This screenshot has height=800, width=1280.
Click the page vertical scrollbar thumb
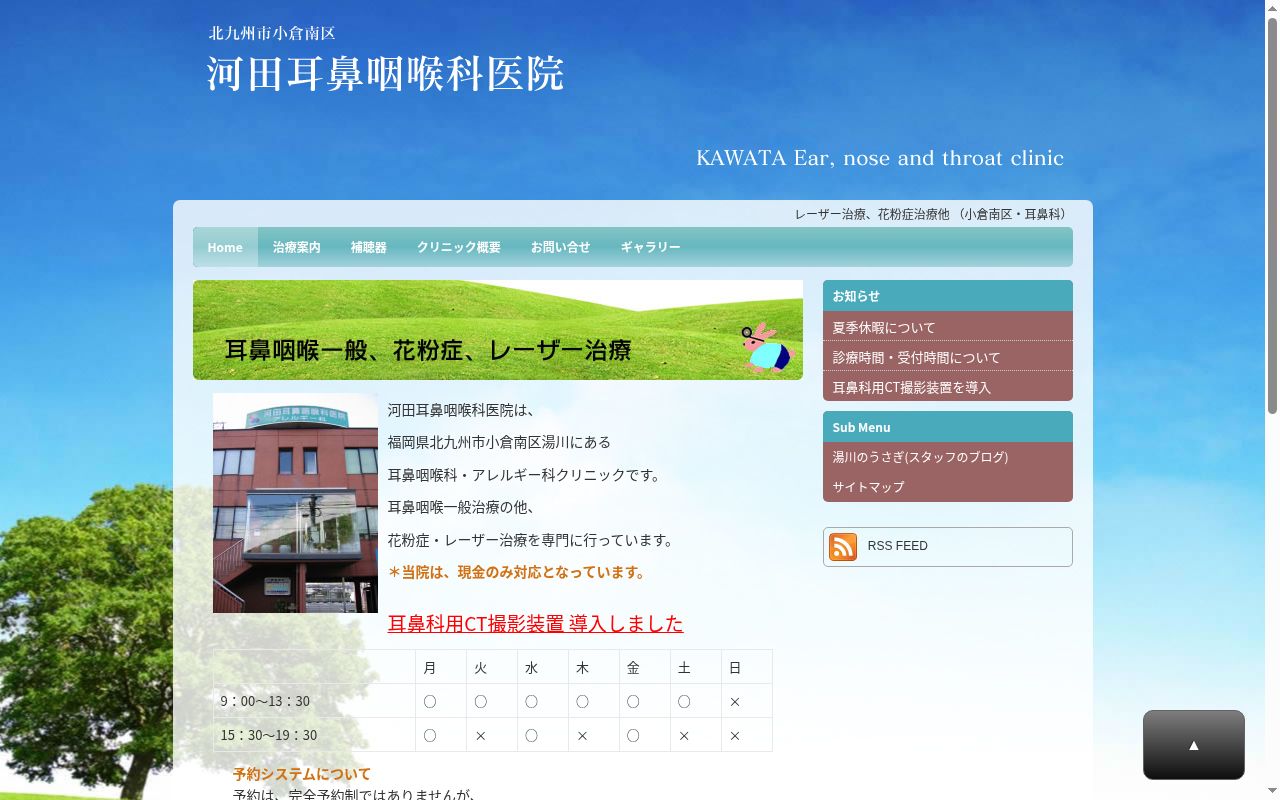(x=1272, y=215)
